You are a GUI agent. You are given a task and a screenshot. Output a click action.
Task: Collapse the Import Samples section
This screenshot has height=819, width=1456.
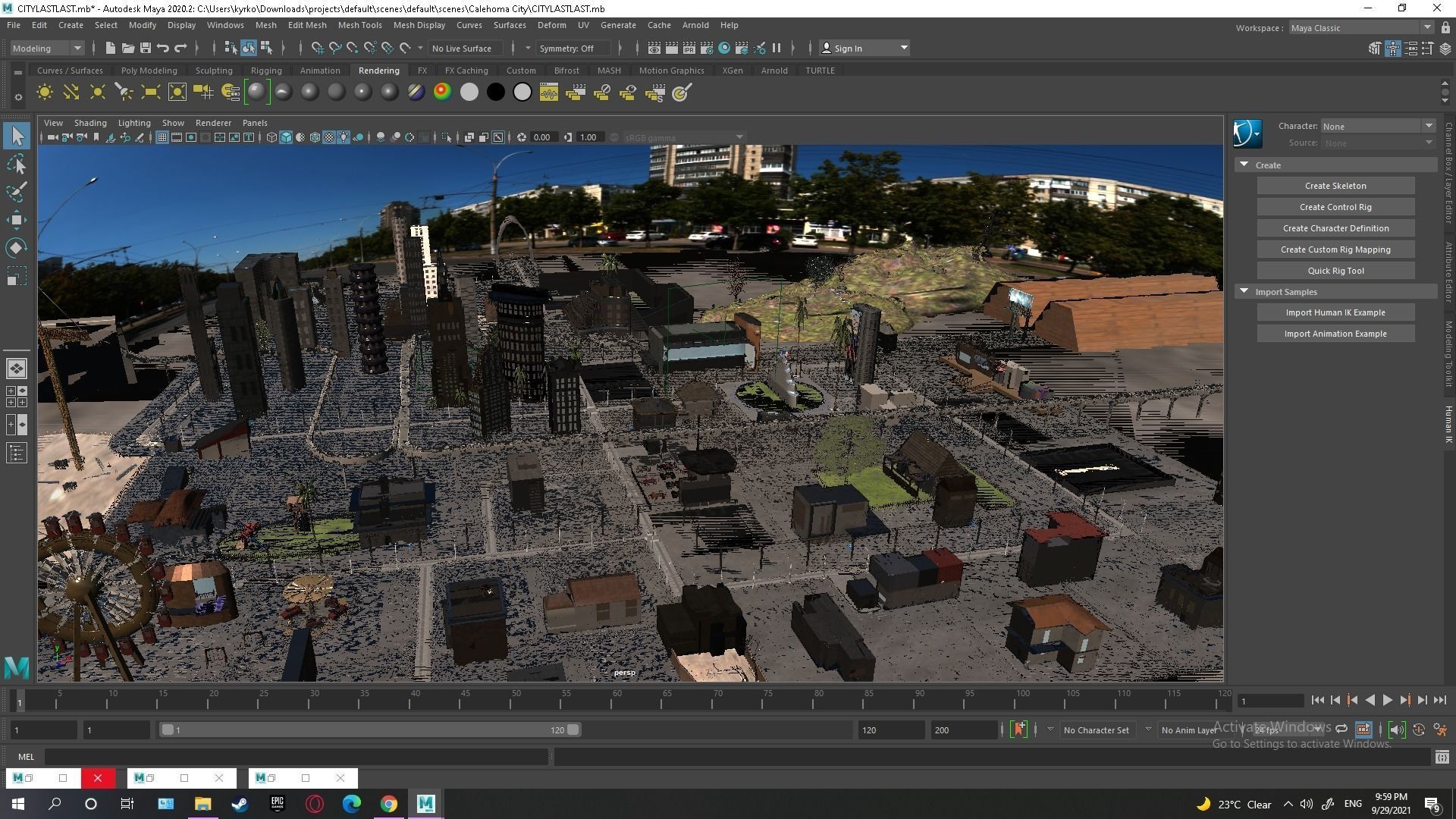(1244, 291)
